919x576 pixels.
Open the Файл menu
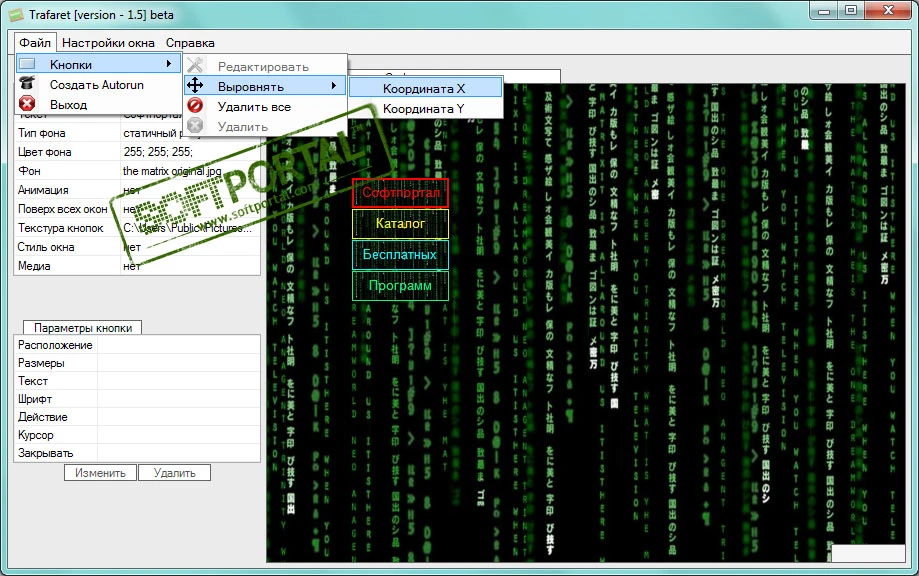(35, 43)
